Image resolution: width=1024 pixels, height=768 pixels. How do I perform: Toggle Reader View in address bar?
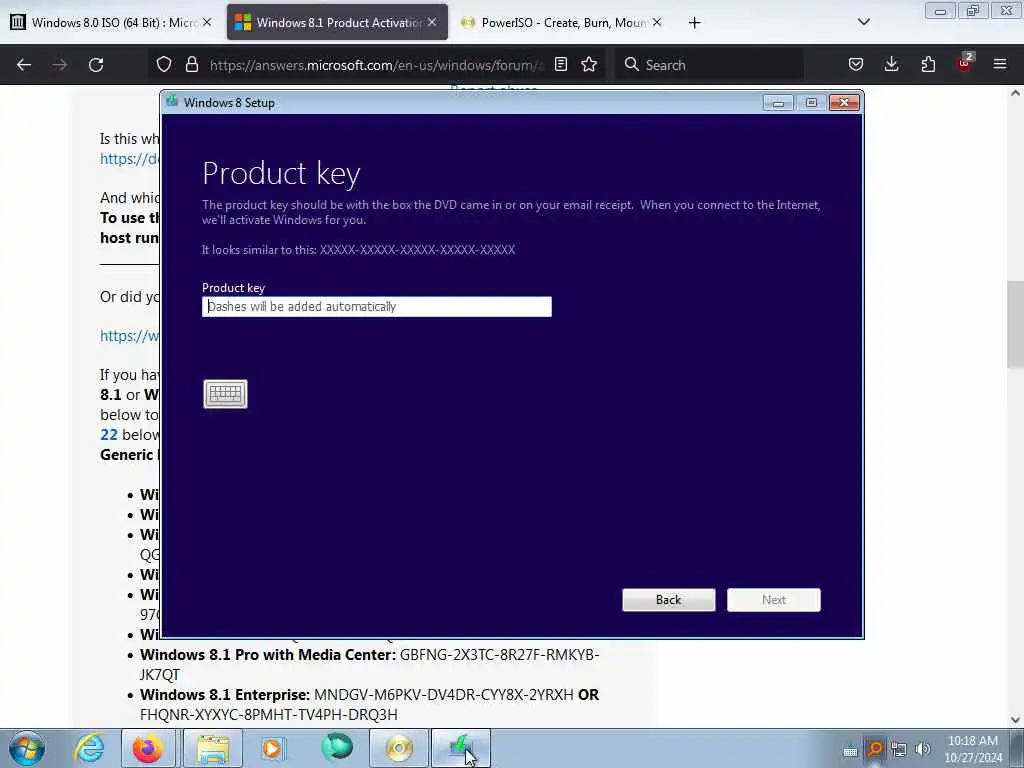560,64
